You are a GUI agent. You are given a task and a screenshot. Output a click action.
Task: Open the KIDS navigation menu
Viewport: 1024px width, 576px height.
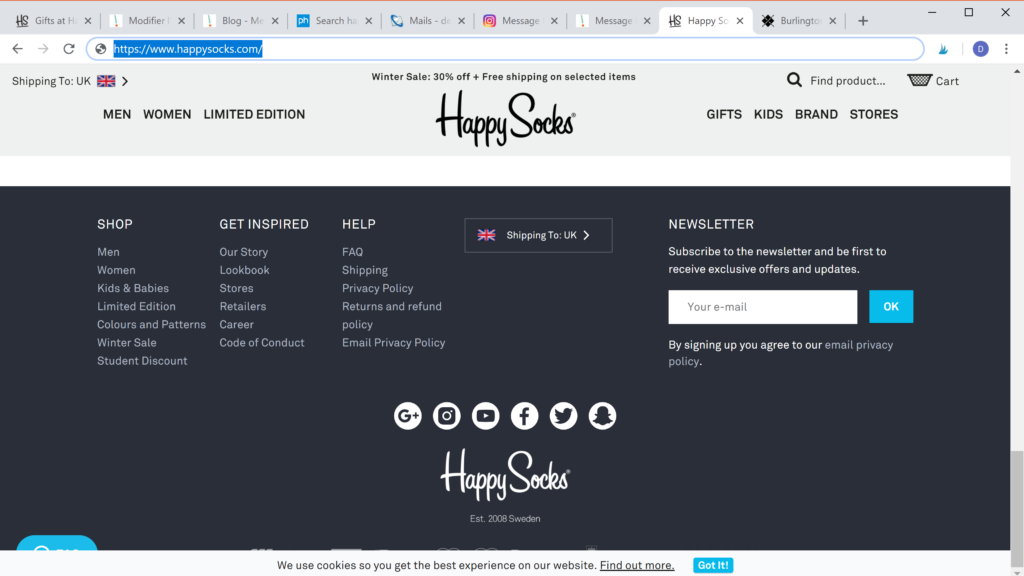coord(768,114)
